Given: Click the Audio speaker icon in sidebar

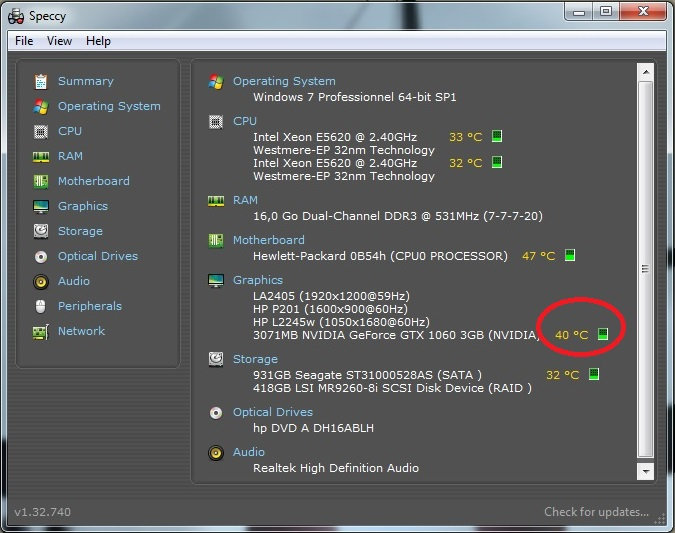Looking at the screenshot, I should (x=41, y=282).
